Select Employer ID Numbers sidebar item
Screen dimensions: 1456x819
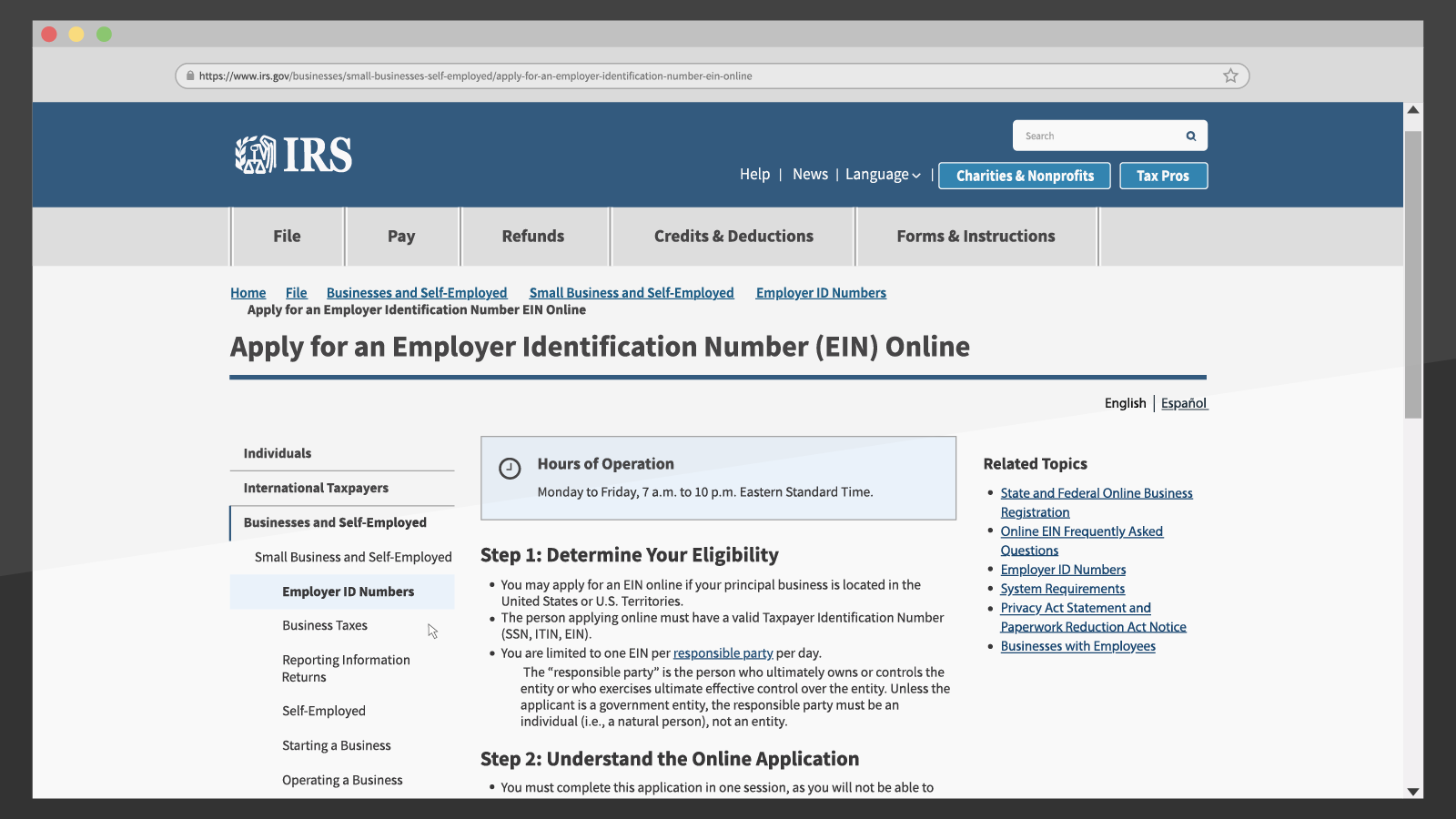[342, 591]
